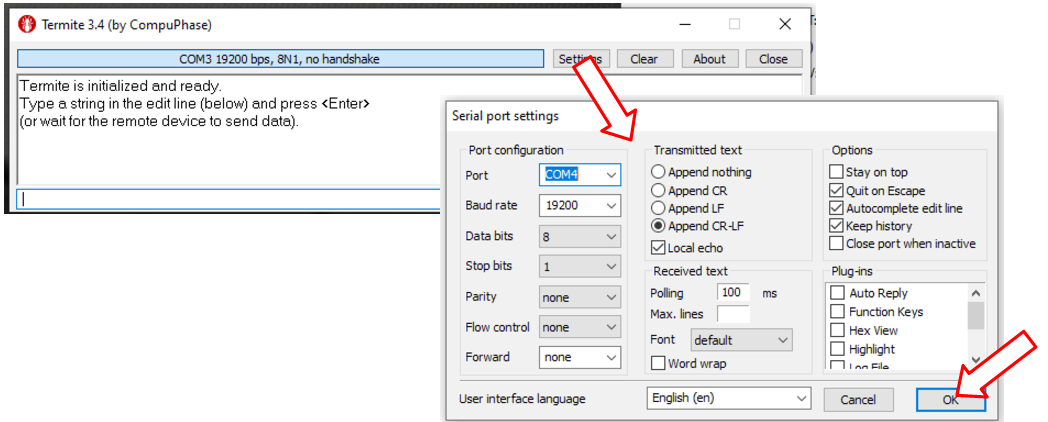Maximize the Termite window
Viewport: 1048px width, 422px height.
click(735, 25)
